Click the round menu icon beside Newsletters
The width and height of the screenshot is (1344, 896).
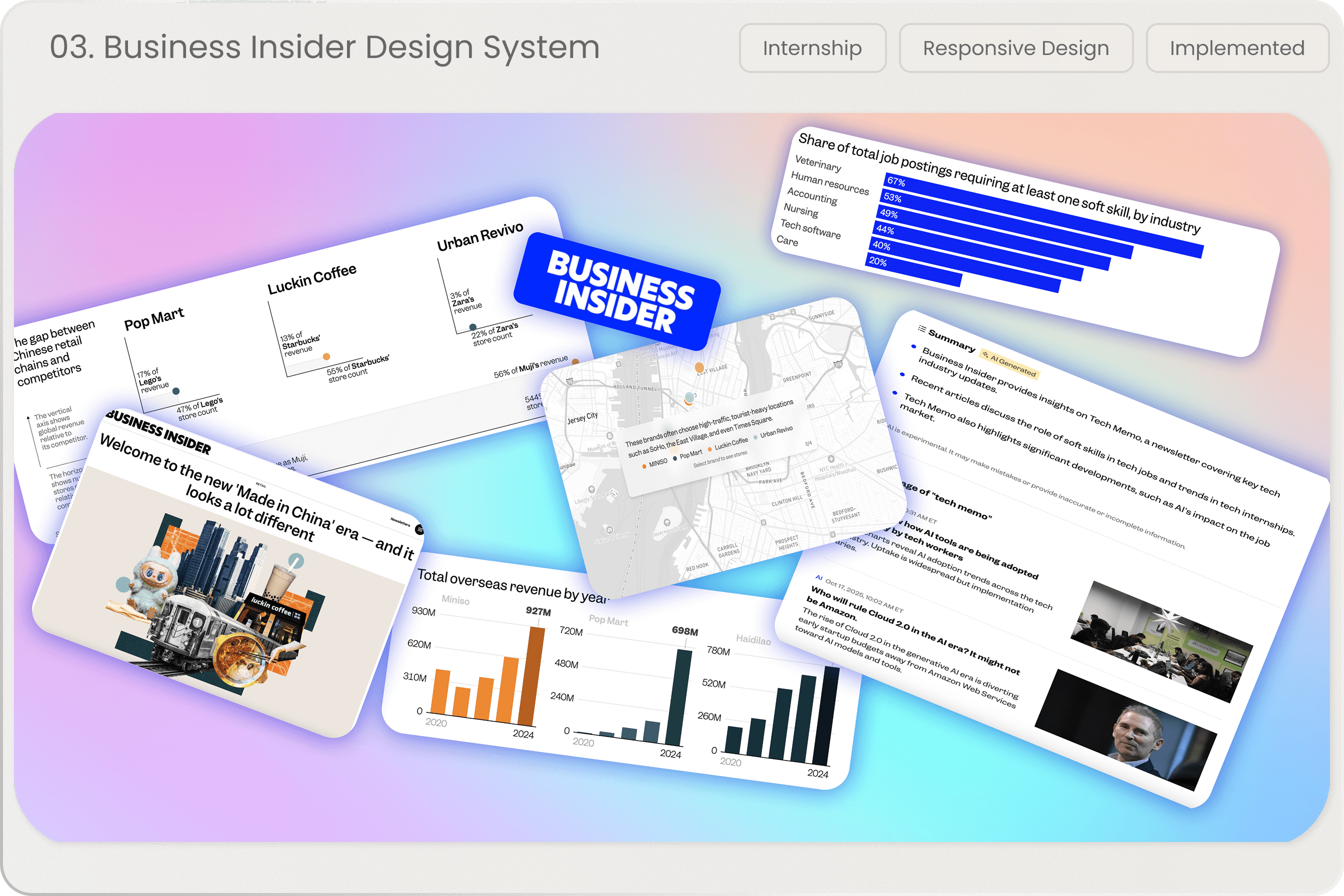click(419, 529)
